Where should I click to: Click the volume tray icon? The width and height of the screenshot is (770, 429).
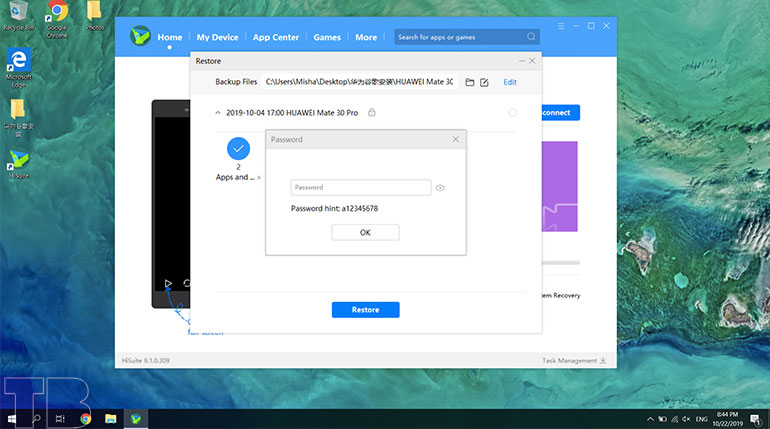click(687, 419)
